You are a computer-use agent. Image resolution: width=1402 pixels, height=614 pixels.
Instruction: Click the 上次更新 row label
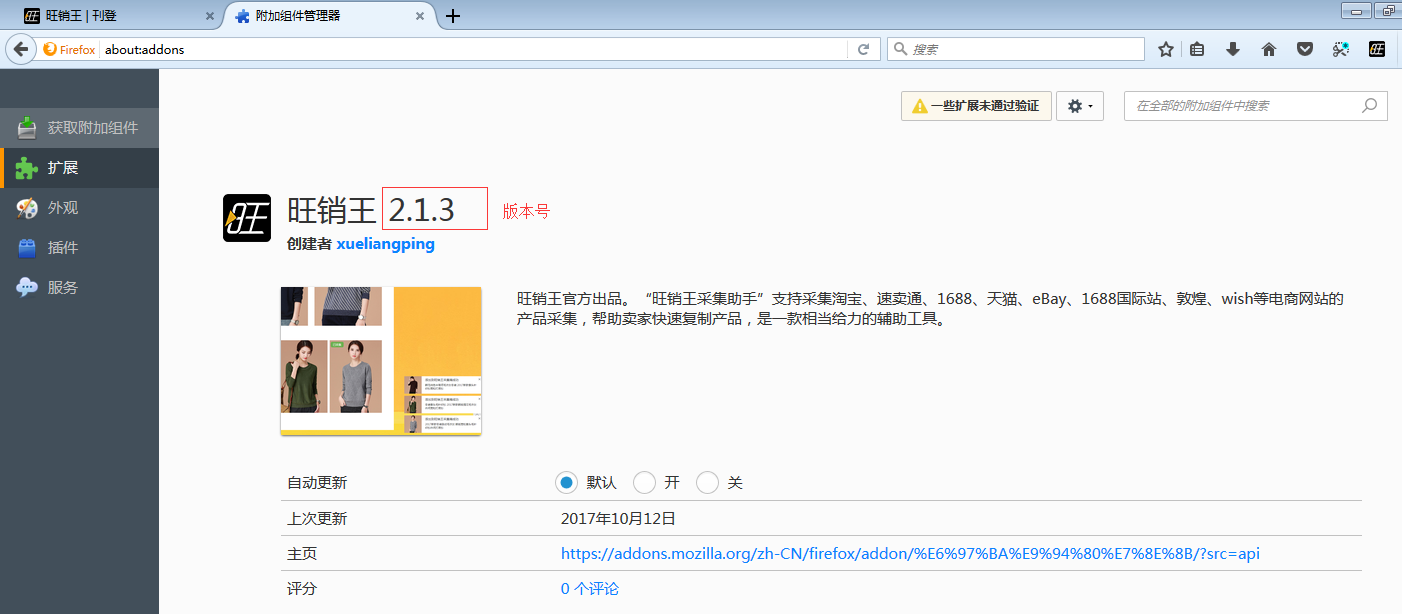317,519
